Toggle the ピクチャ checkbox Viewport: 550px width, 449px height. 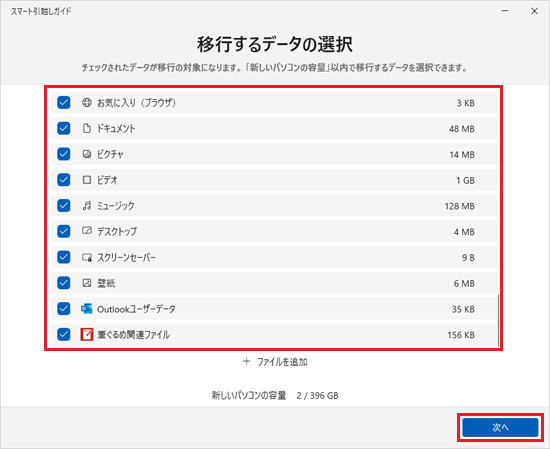click(x=63, y=154)
